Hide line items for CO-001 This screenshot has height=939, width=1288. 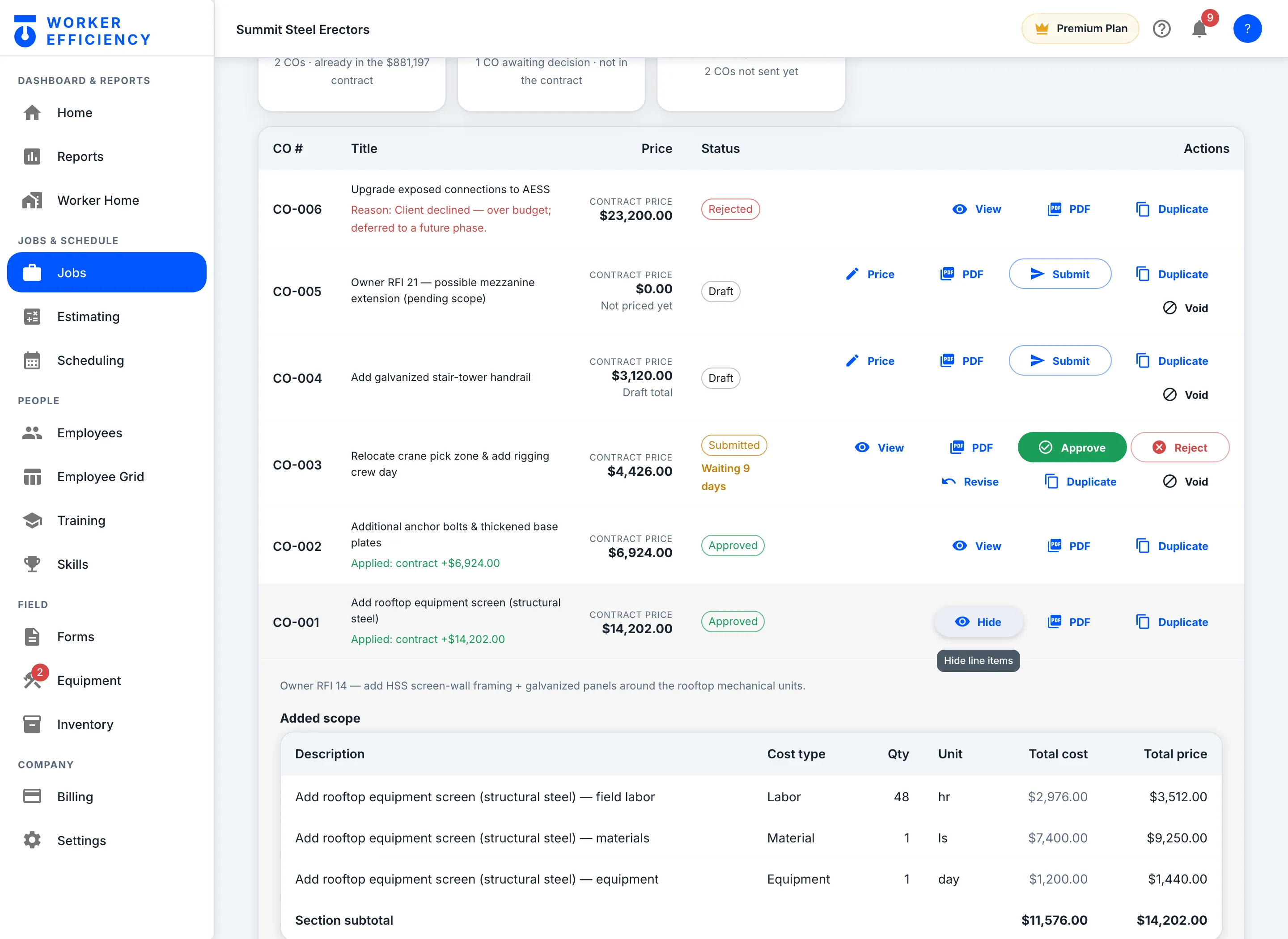point(978,622)
